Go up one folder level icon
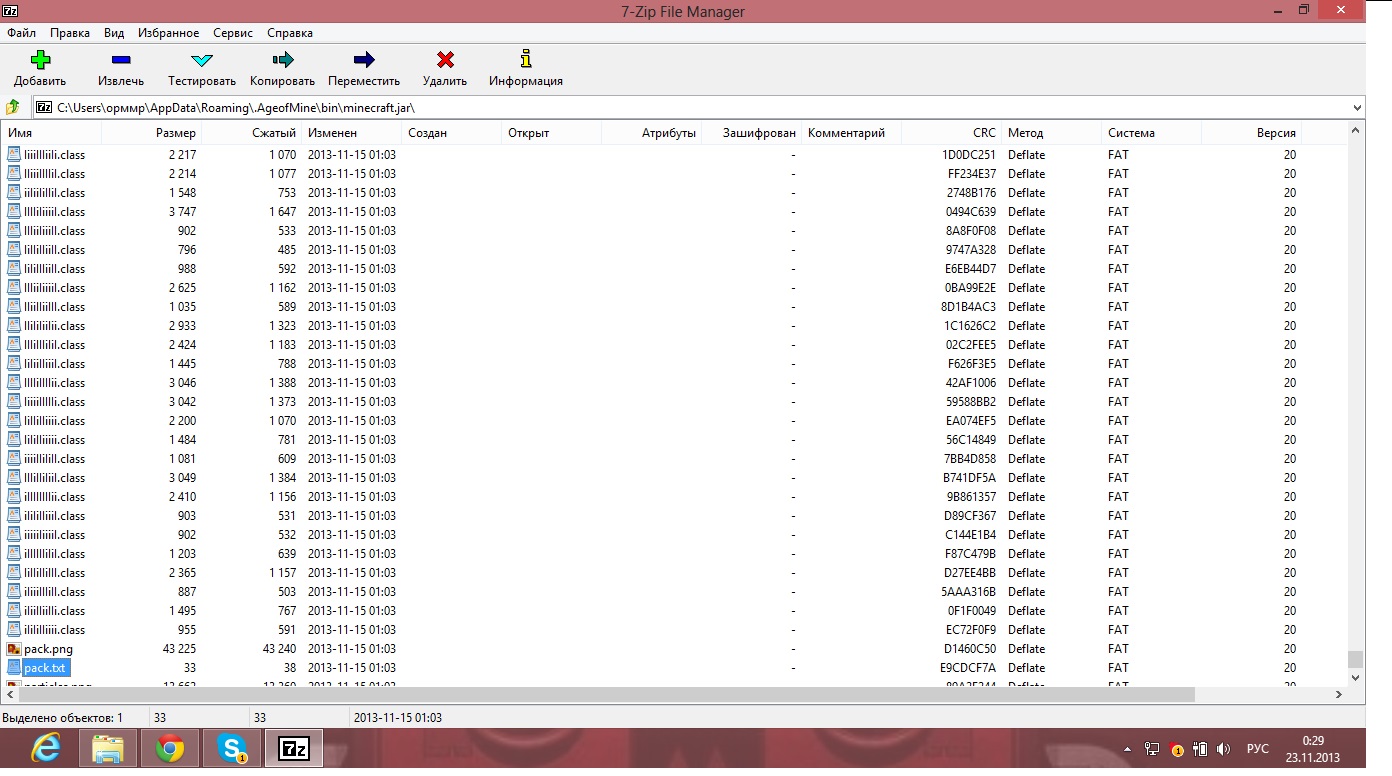The height and width of the screenshot is (776, 1392). pos(13,107)
